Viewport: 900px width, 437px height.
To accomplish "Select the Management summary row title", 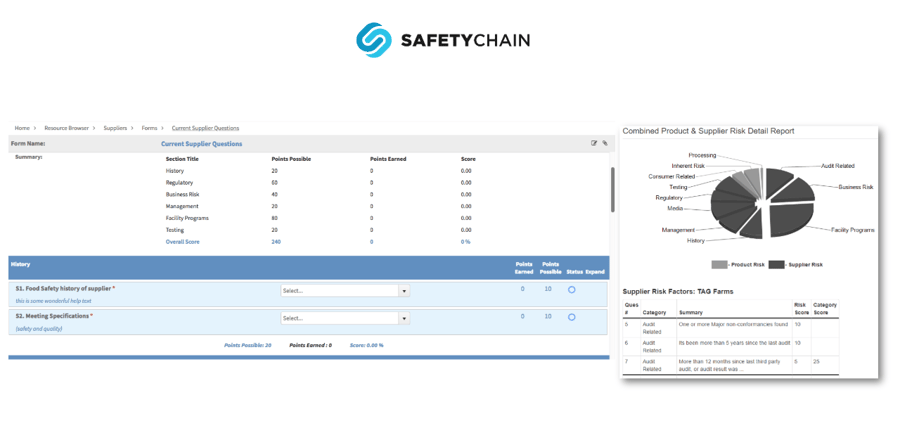I will click(182, 206).
